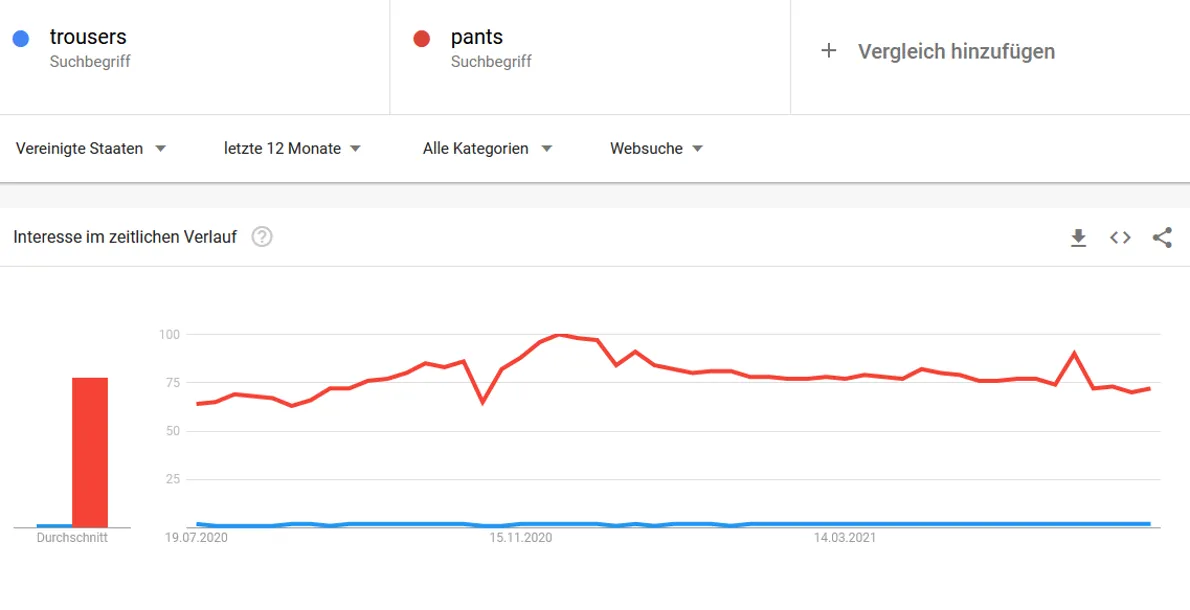Open the Websuche search type dropdown

click(x=656, y=149)
